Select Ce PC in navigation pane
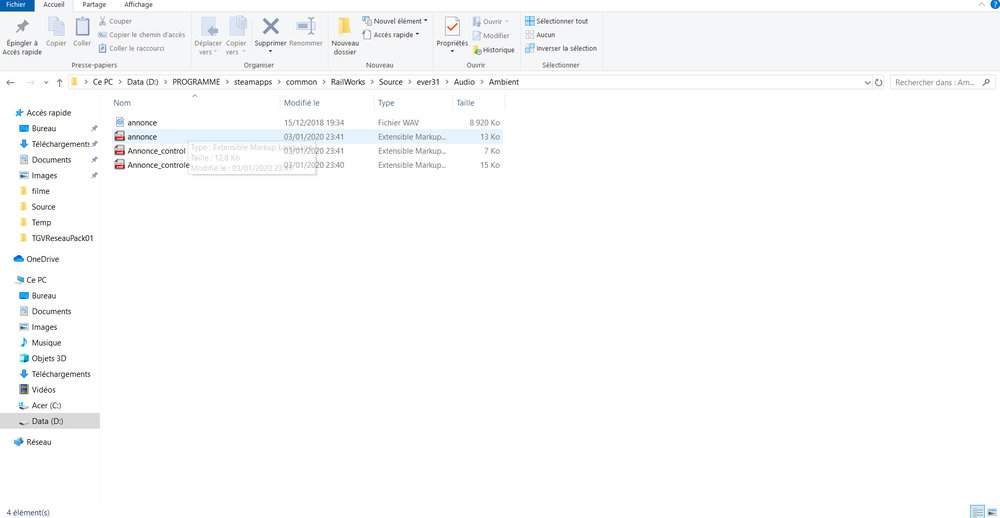This screenshot has height=518, width=1000. click(36, 280)
